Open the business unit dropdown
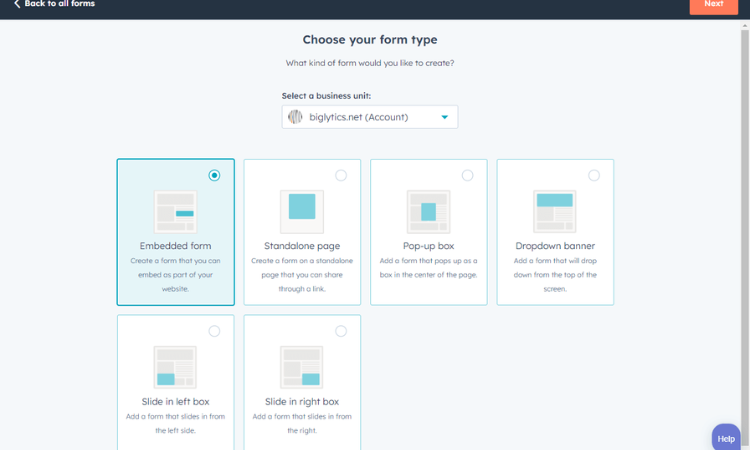Screen dimensions: 750x450 tap(369, 117)
